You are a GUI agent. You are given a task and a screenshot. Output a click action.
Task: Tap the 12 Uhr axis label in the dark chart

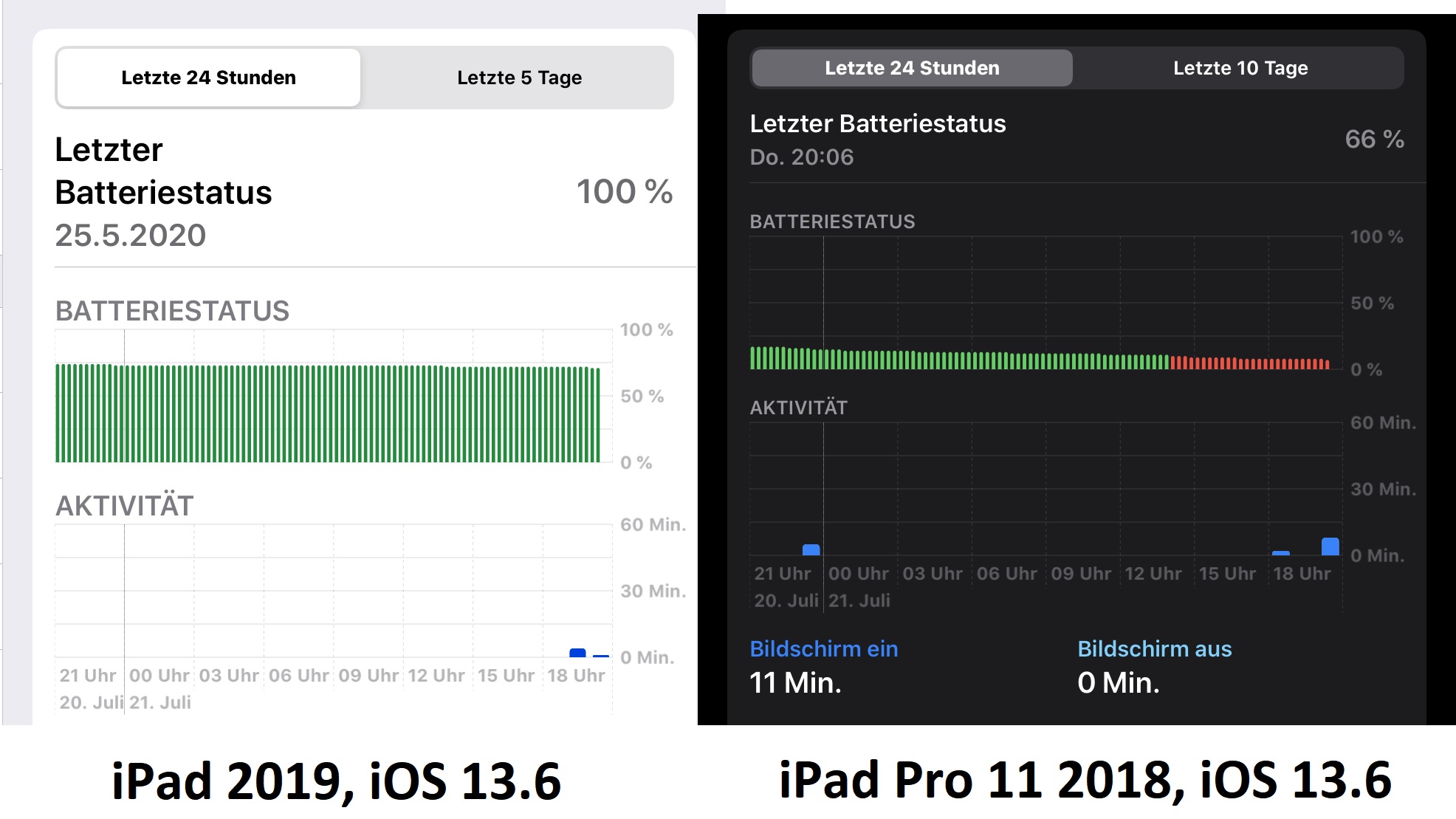pos(1153,573)
